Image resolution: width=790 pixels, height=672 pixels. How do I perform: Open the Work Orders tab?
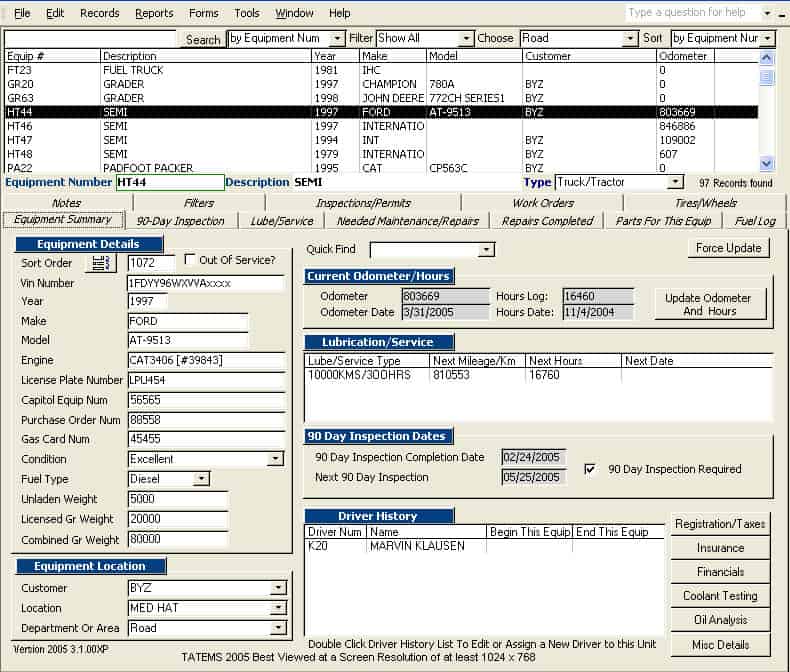(543, 203)
